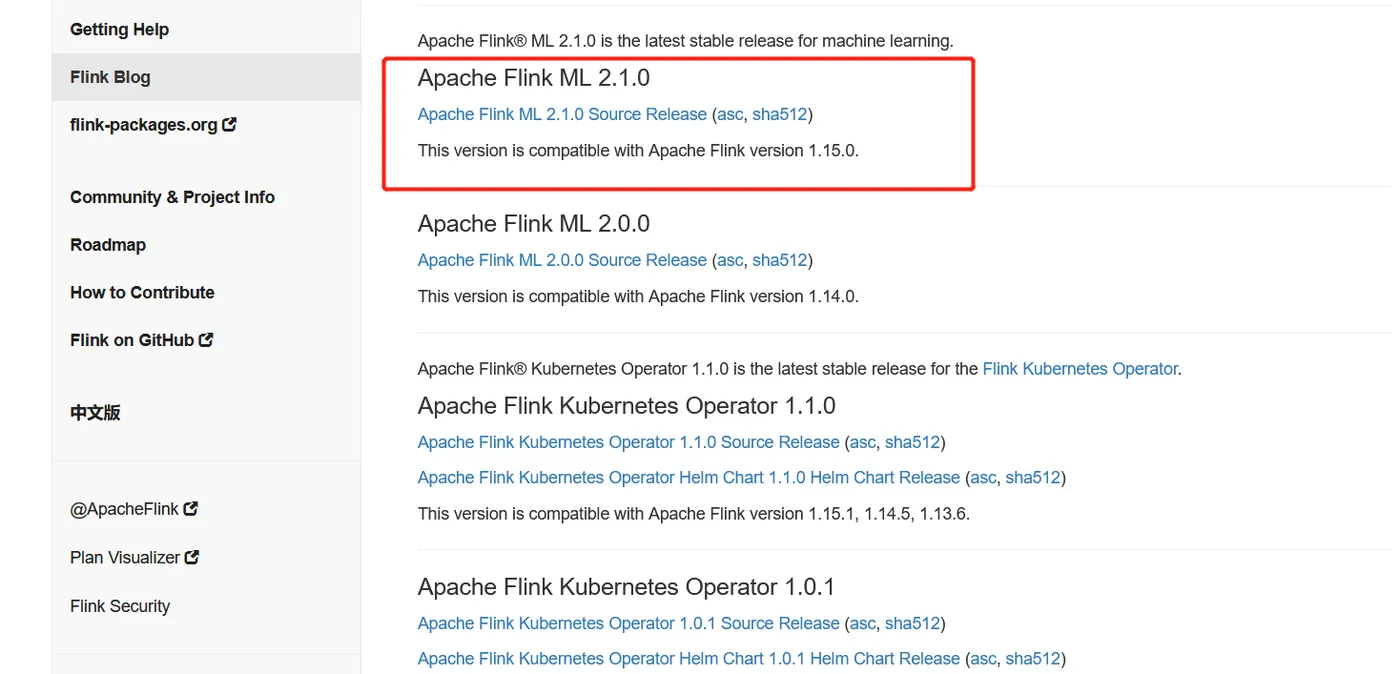This screenshot has width=1400, height=674.
Task: Select Flink Blog sidebar item
Action: [x=110, y=77]
